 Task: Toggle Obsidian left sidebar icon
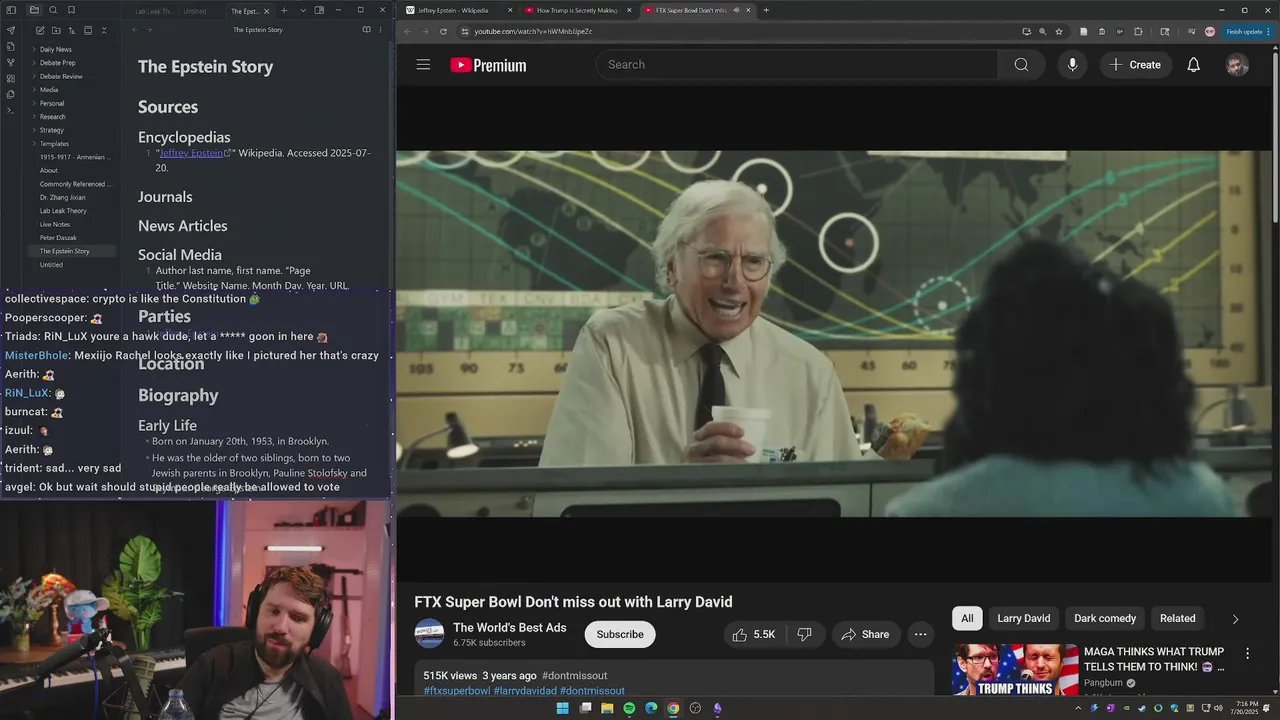click(11, 10)
